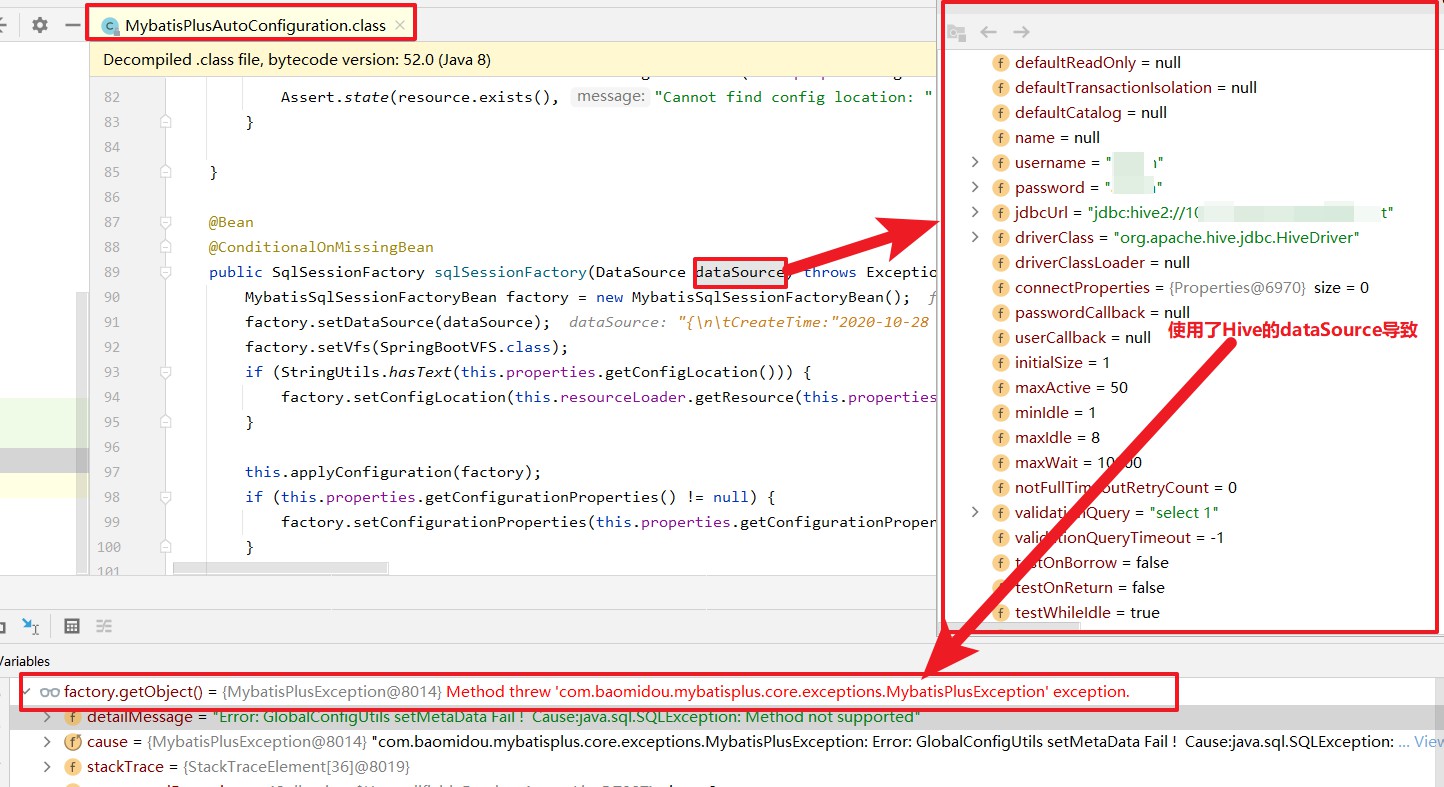The width and height of the screenshot is (1444, 787).
Task: Close MybatisPlusAutoConfiguration.class tab
Action: pyautogui.click(x=400, y=26)
